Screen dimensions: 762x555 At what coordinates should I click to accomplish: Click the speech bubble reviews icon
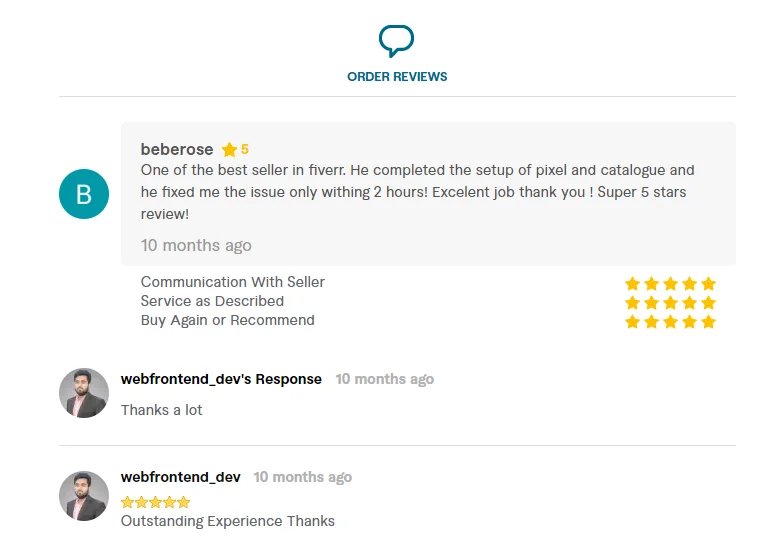(x=396, y=41)
